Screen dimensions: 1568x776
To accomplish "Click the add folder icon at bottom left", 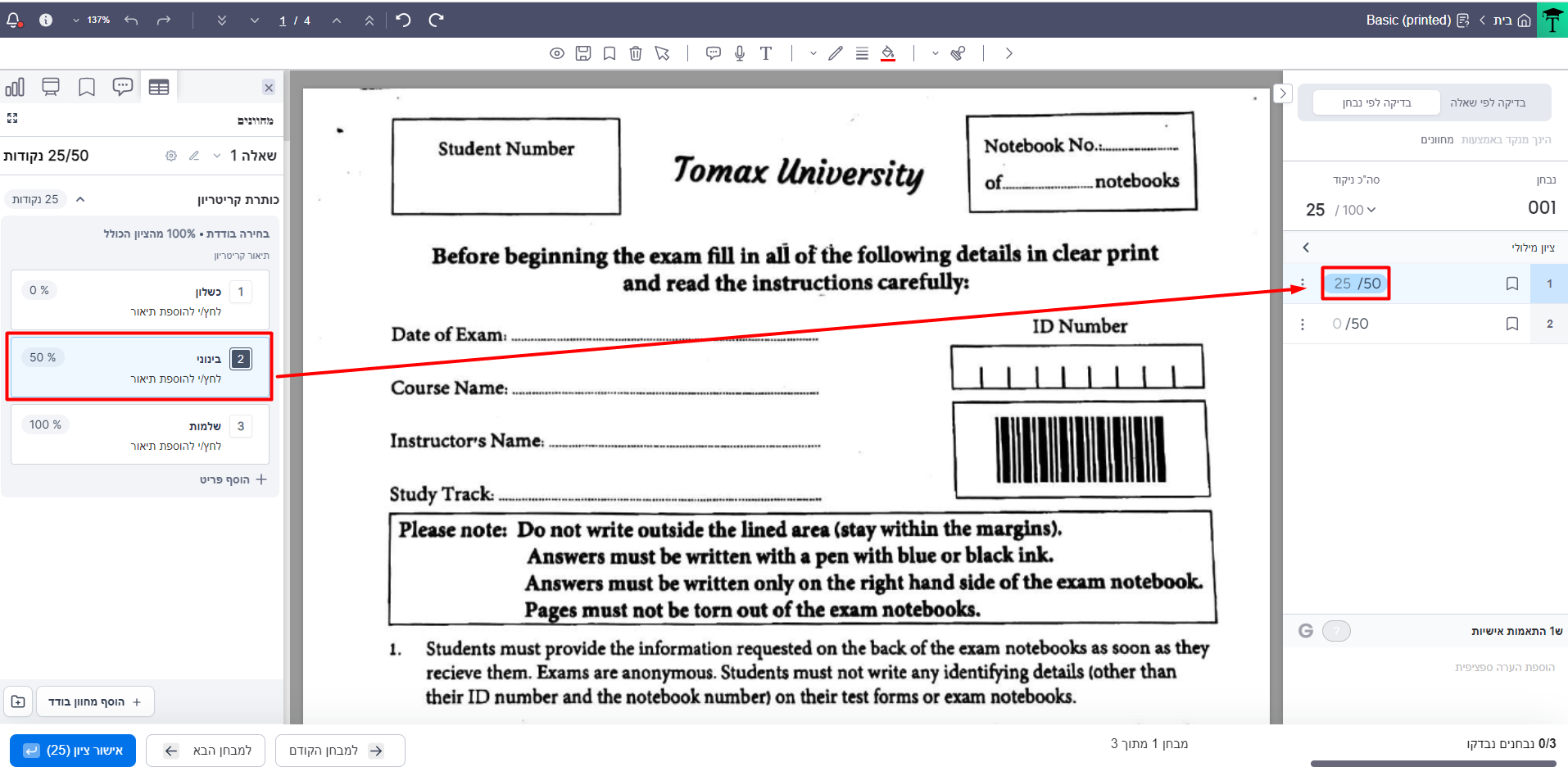I will point(18,702).
